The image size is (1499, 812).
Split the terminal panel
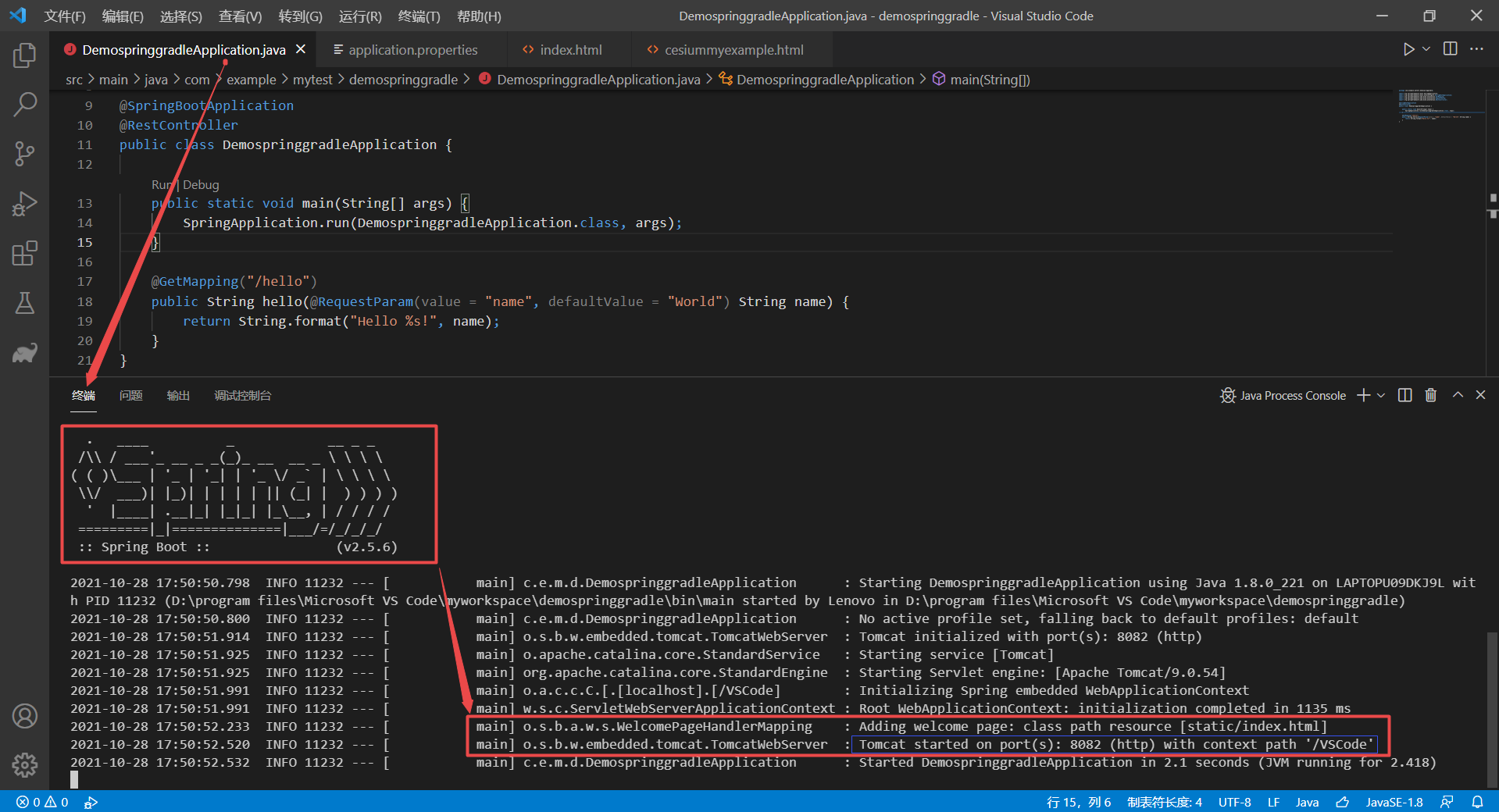(1405, 396)
